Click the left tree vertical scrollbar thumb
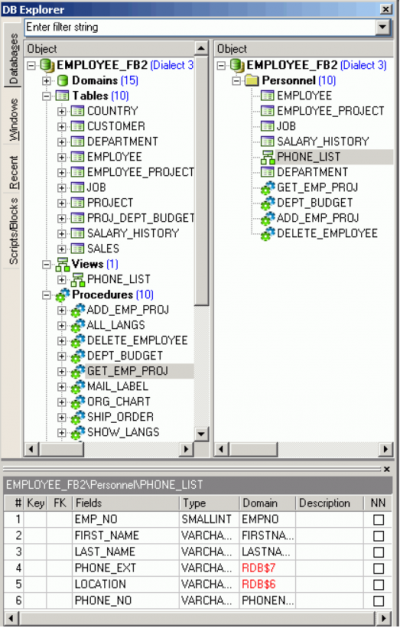This screenshot has width=400, height=628. coord(201,181)
